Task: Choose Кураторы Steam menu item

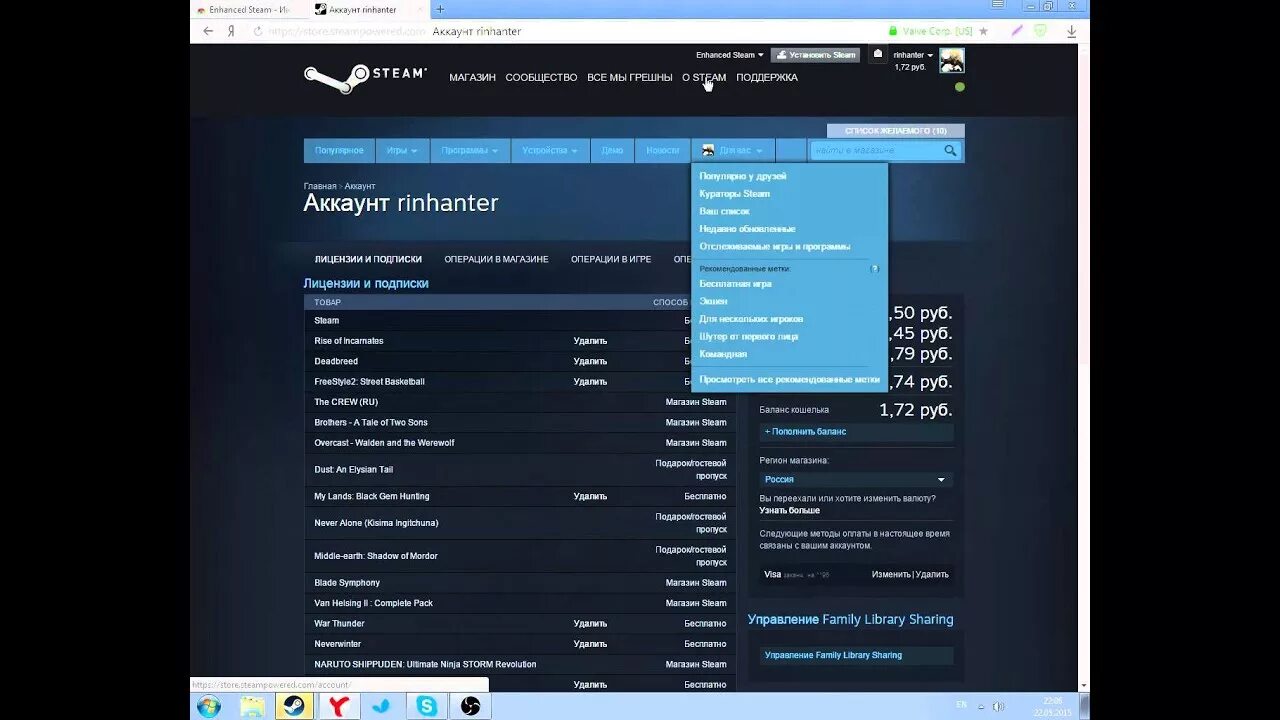Action: click(x=735, y=194)
